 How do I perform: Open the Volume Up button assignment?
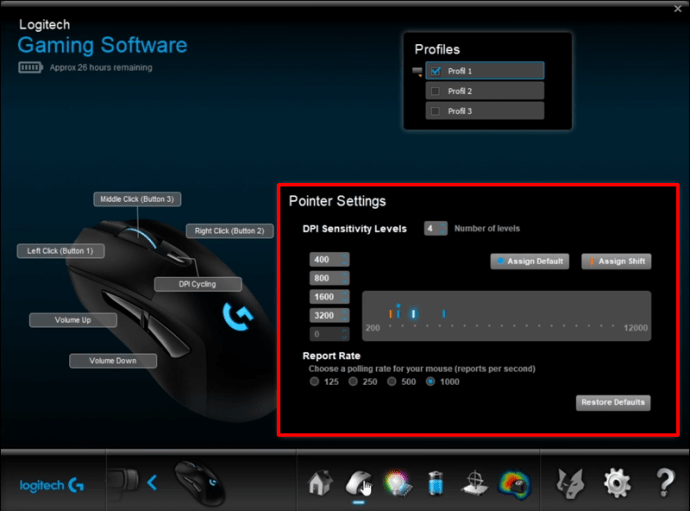coord(73,320)
